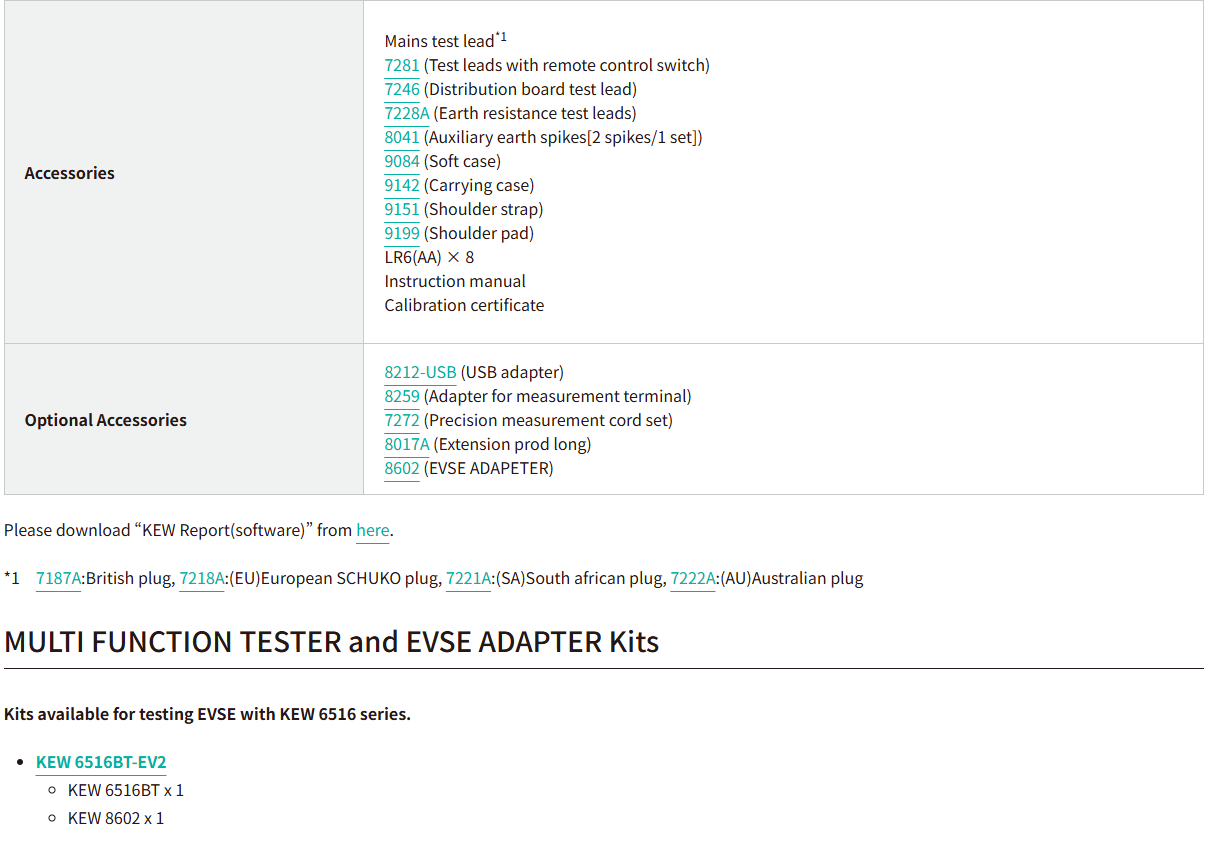Open the 7221A South African plug link

point(468,579)
